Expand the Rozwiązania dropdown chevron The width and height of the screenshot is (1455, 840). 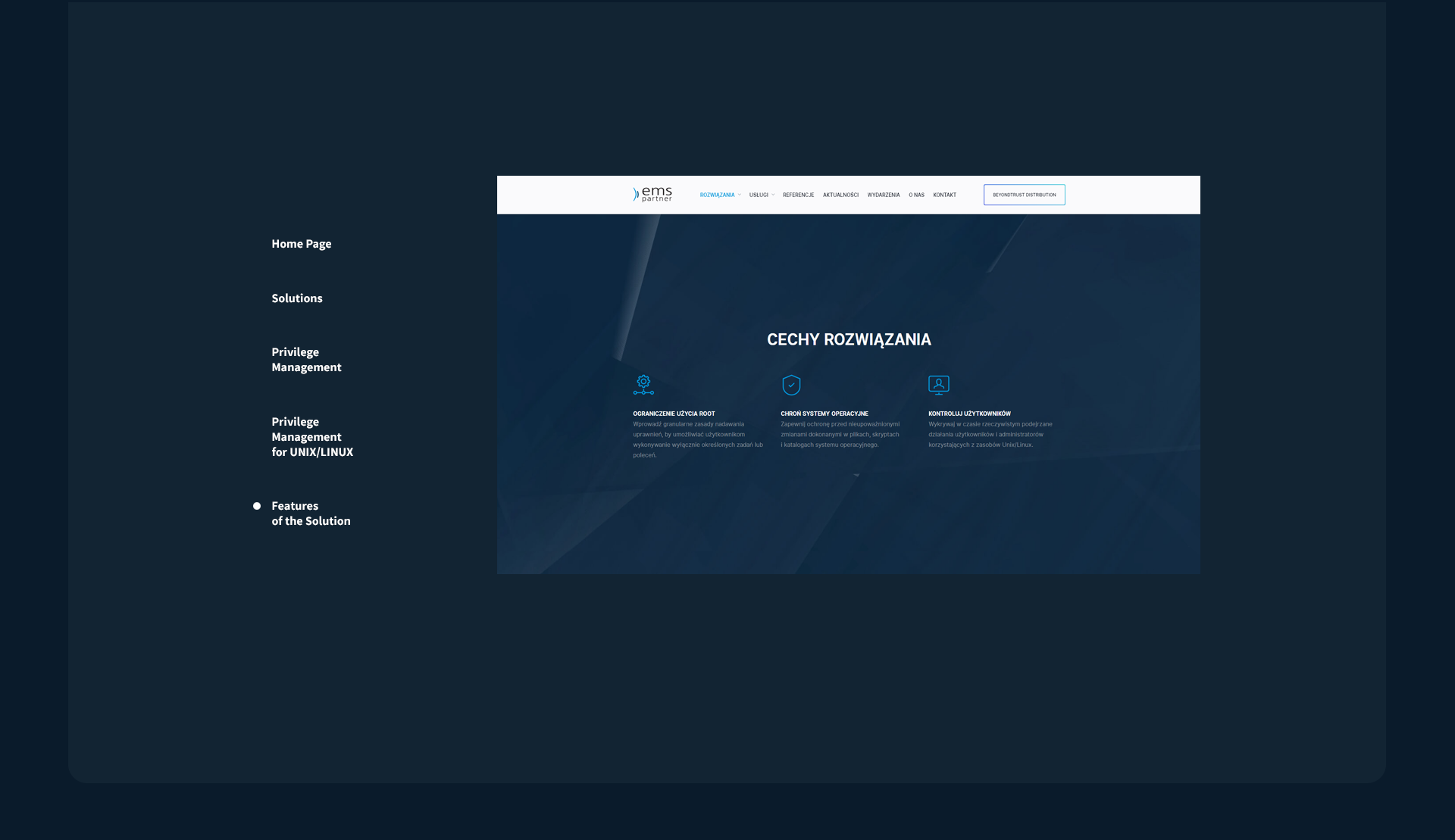click(x=740, y=195)
